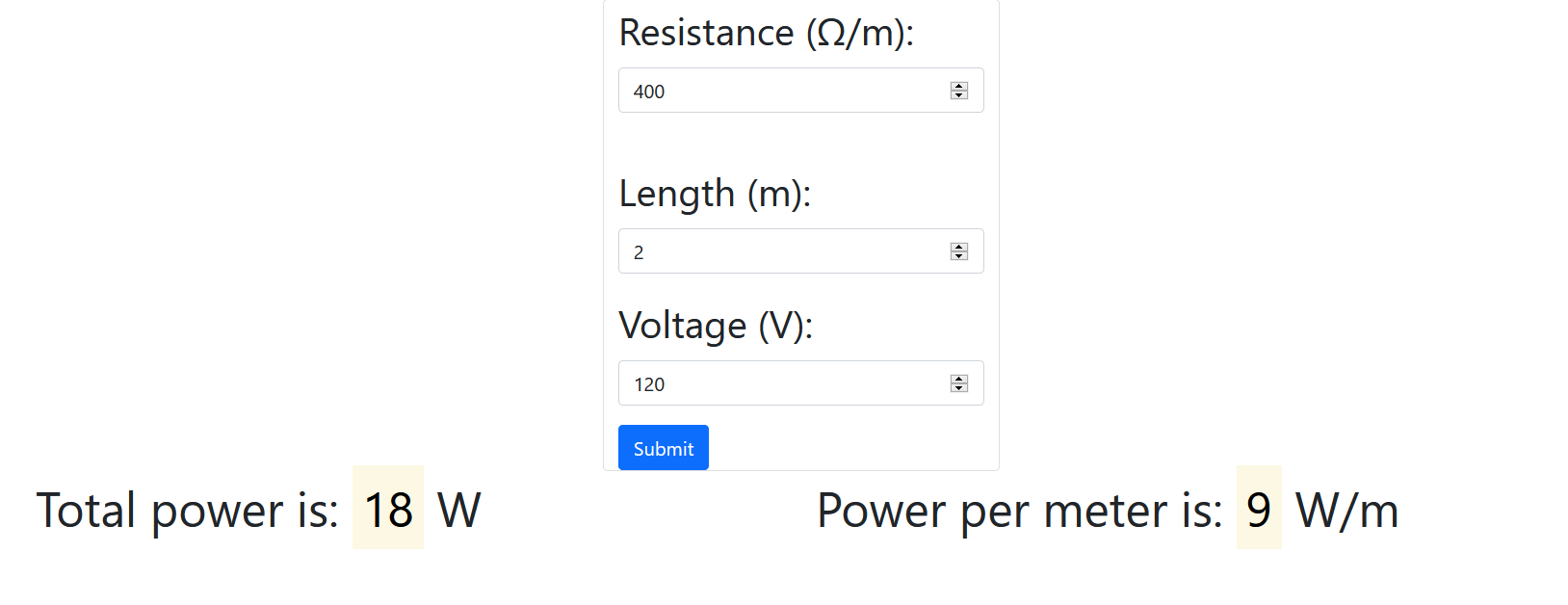
Task: Click the "Voltage (V):" label
Action: tap(716, 326)
